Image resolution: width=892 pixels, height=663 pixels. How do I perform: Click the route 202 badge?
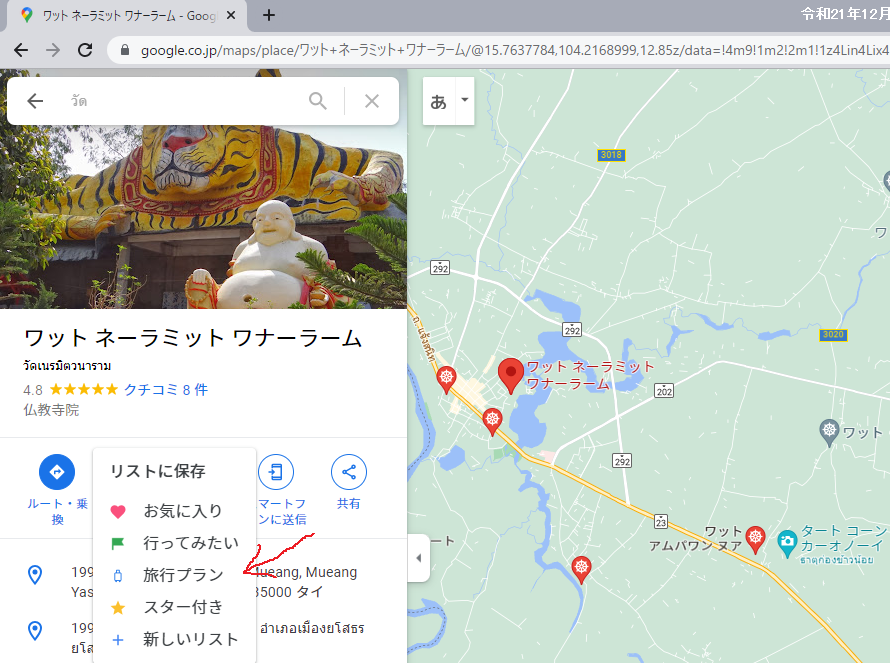664,391
